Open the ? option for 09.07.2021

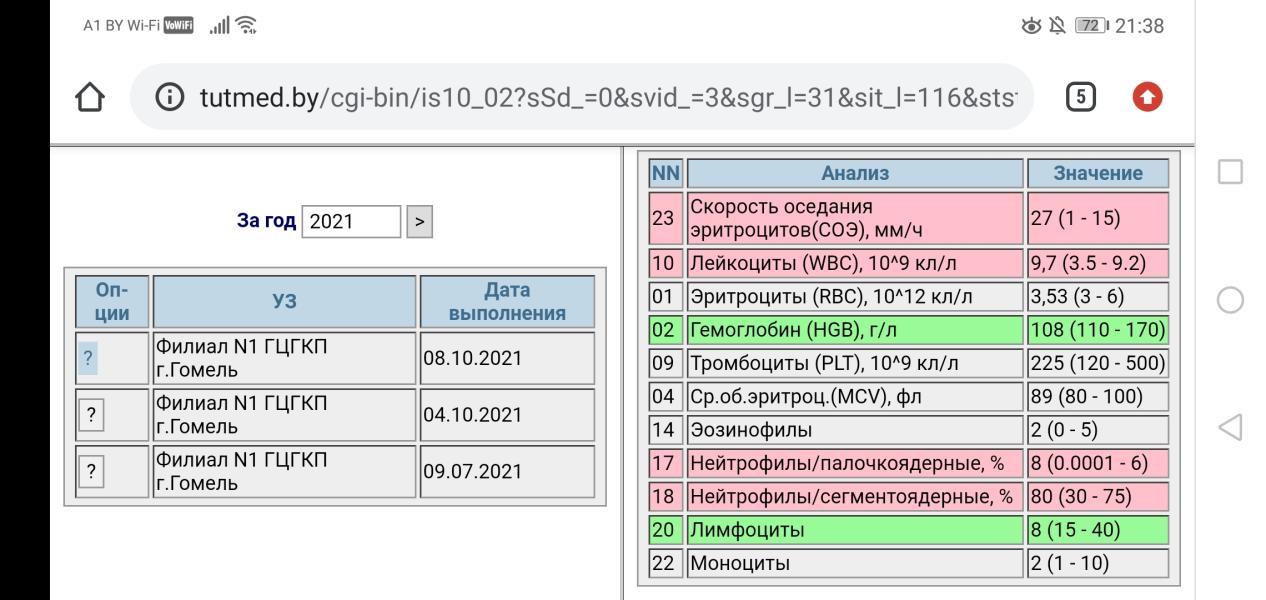coord(91,472)
